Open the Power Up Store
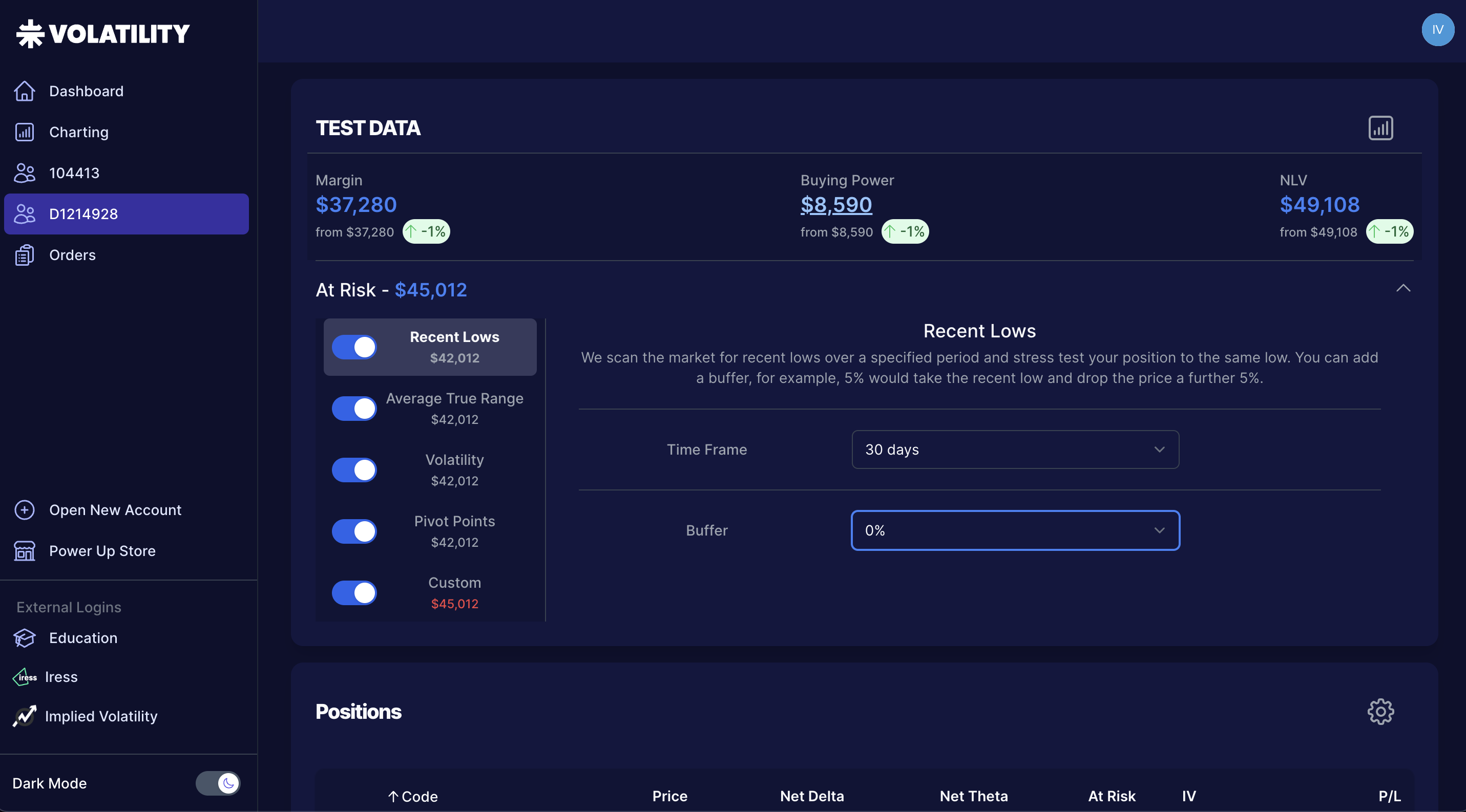Image resolution: width=1466 pixels, height=812 pixels. click(101, 550)
